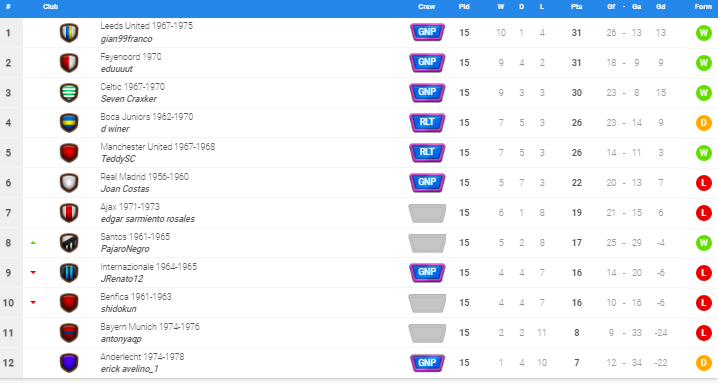Click the Form column header

(703, 6)
